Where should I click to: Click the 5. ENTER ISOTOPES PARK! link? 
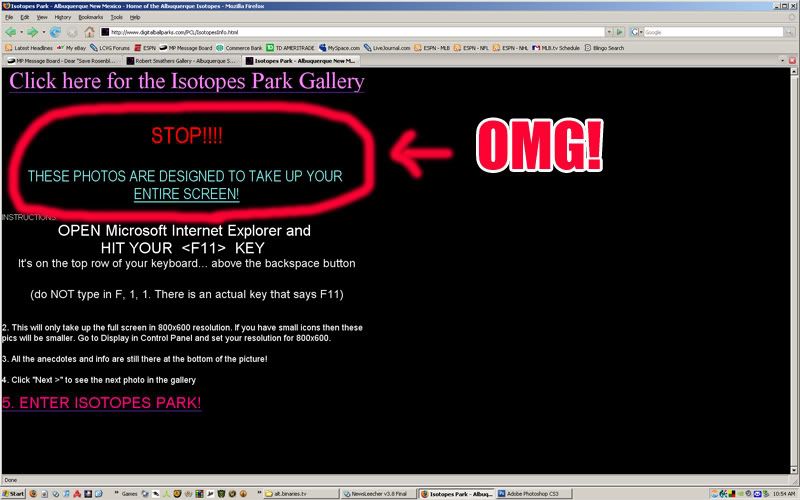102,403
